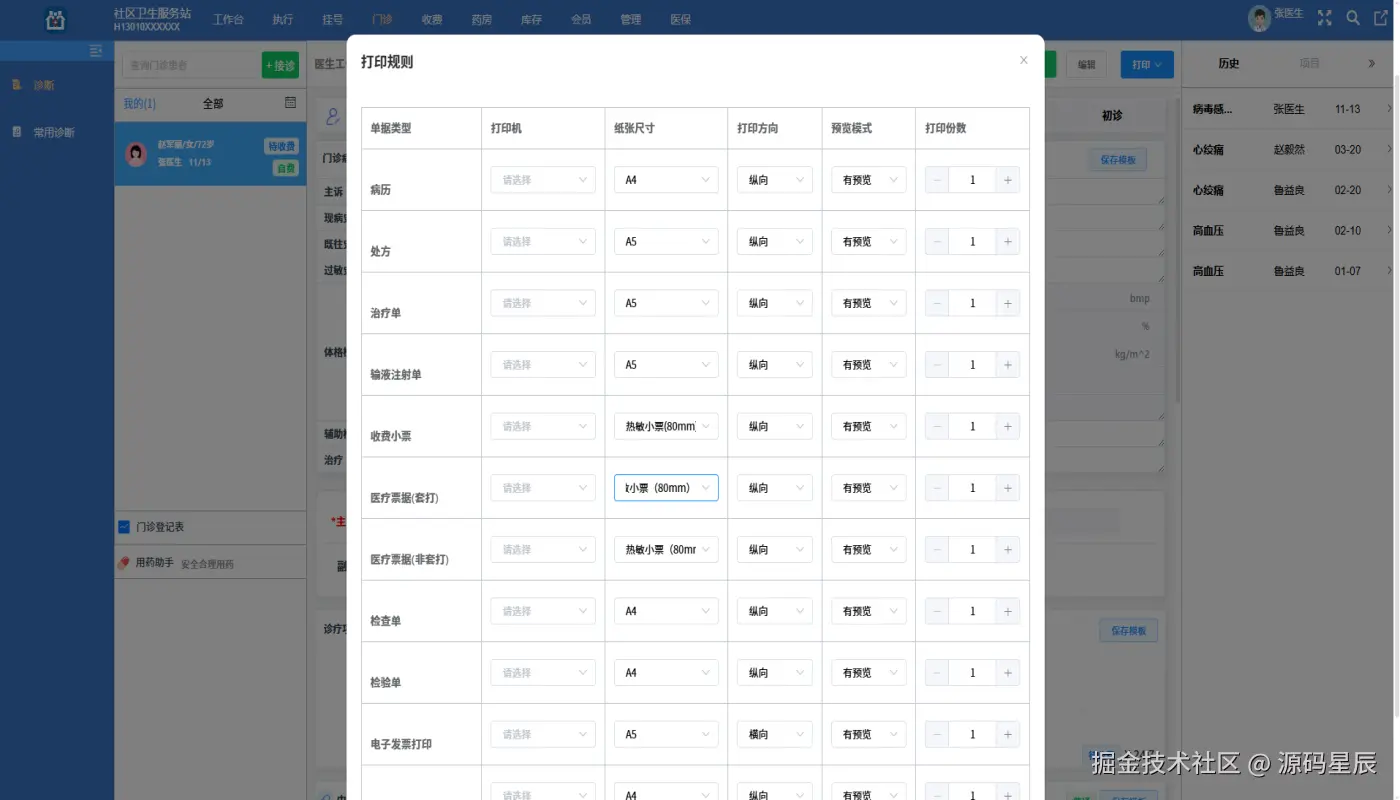1400x800 pixels.
Task: Click the 用药助手 pill icon
Action: point(124,563)
